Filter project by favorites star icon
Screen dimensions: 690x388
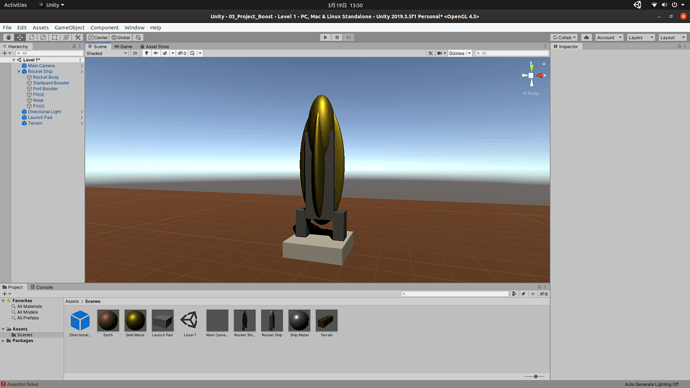click(533, 294)
